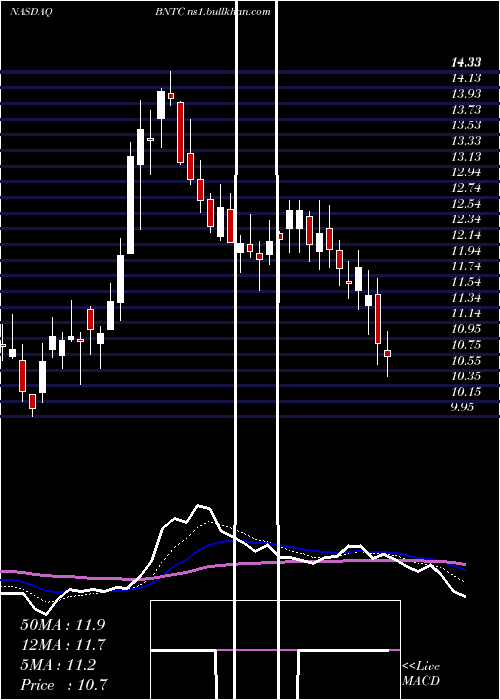
Task: Click the 5MA : 11.2 readout
Action: (58, 665)
